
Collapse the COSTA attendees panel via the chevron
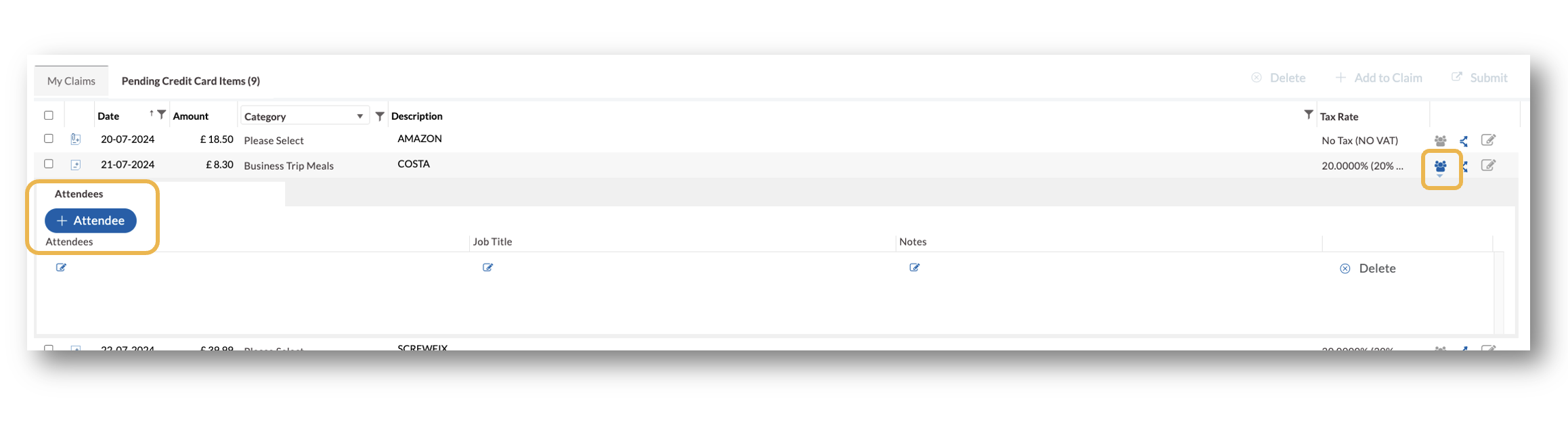[1441, 175]
